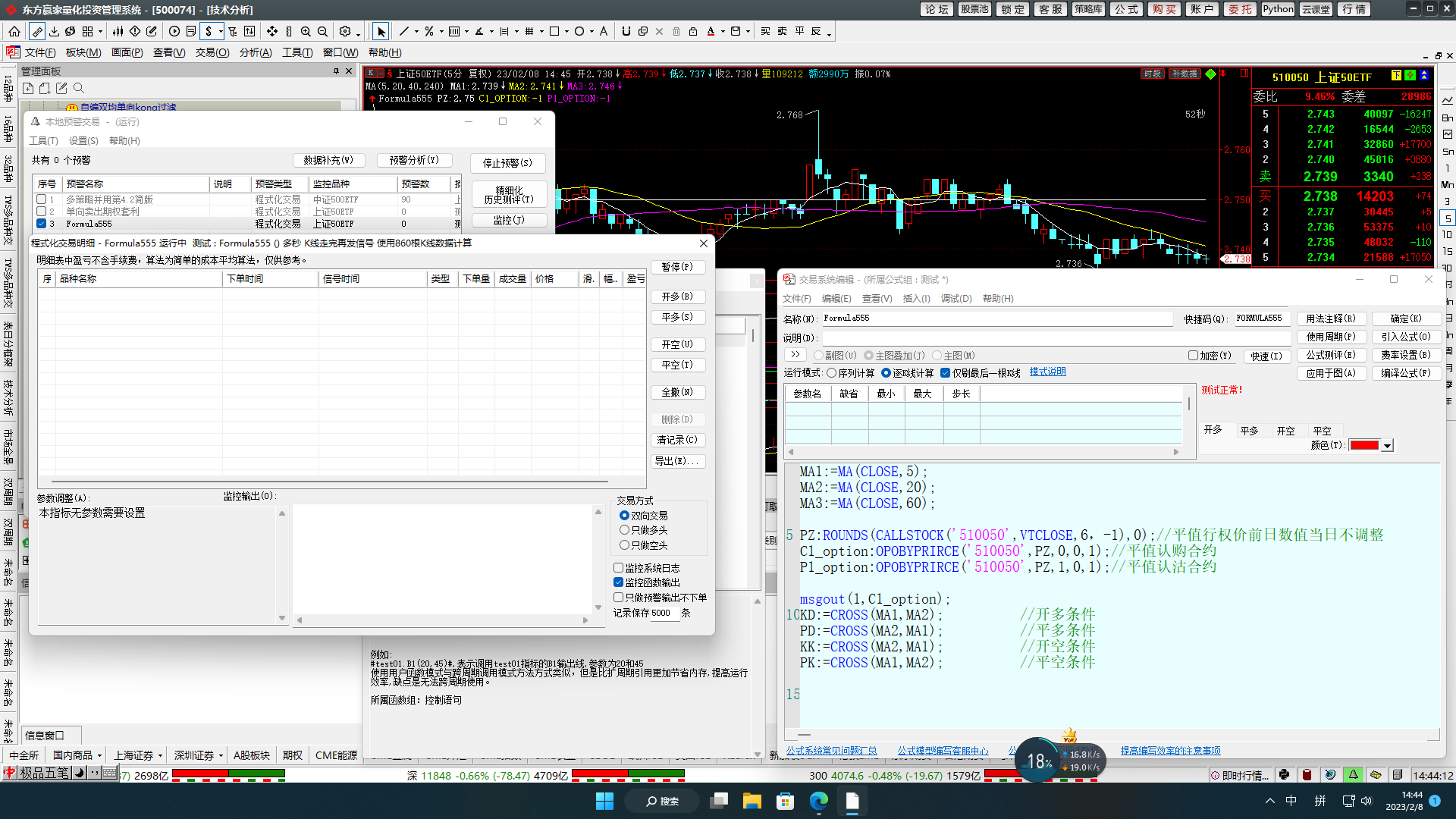Image resolution: width=1456 pixels, height=819 pixels.
Task: Click the lock drawings icon
Action: click(693, 31)
